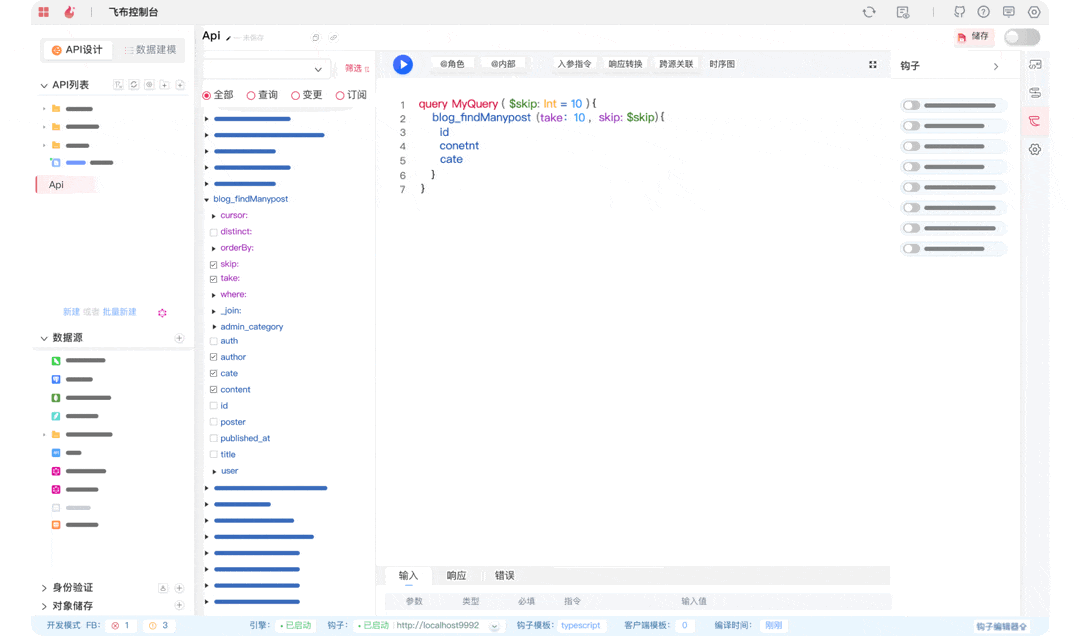This screenshot has height=636, width=1080.
Task: Switch to the API设计 tab
Action: [x=77, y=50]
